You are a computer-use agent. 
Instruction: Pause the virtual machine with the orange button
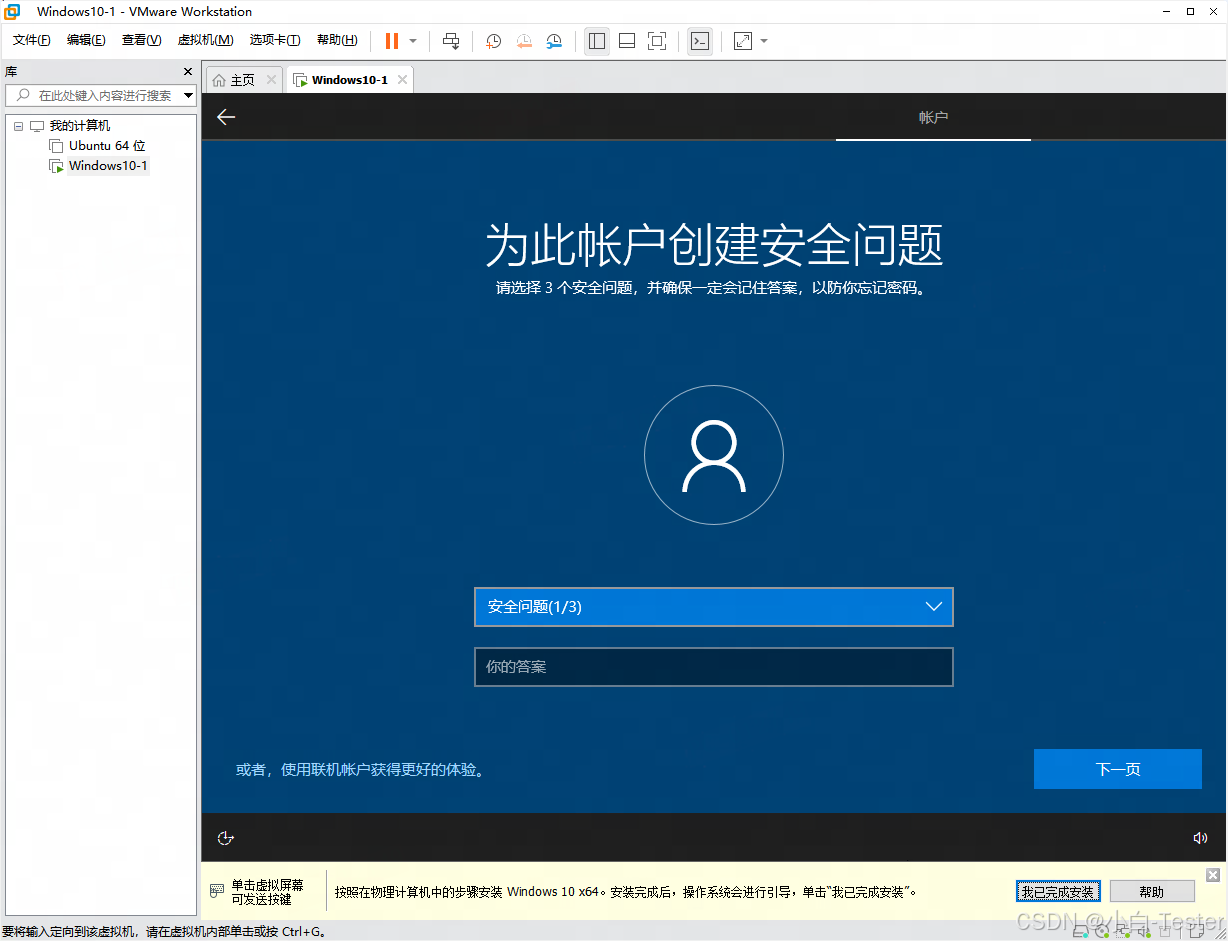click(392, 41)
